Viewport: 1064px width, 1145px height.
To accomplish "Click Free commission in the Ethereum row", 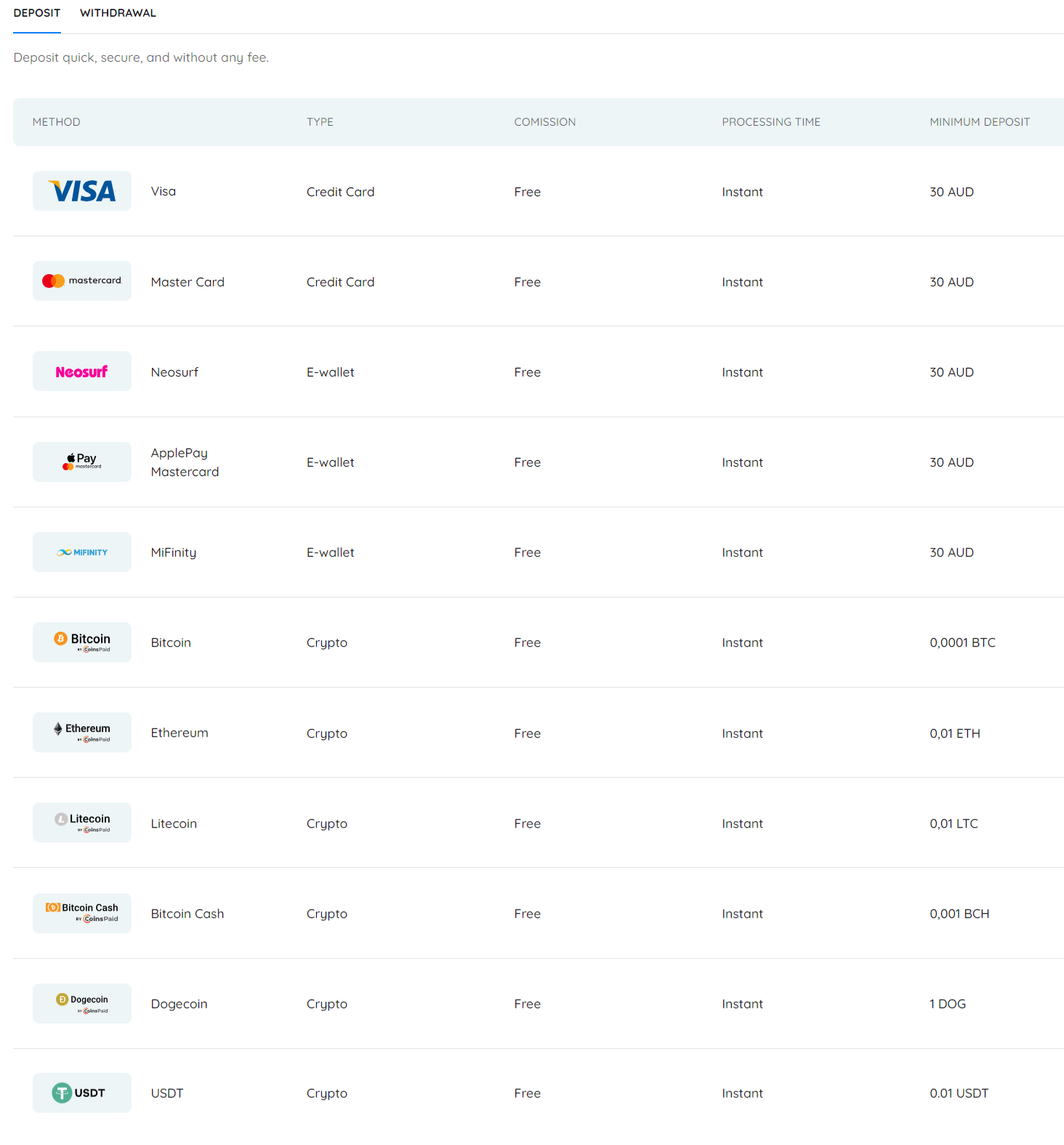I will pos(527,734).
